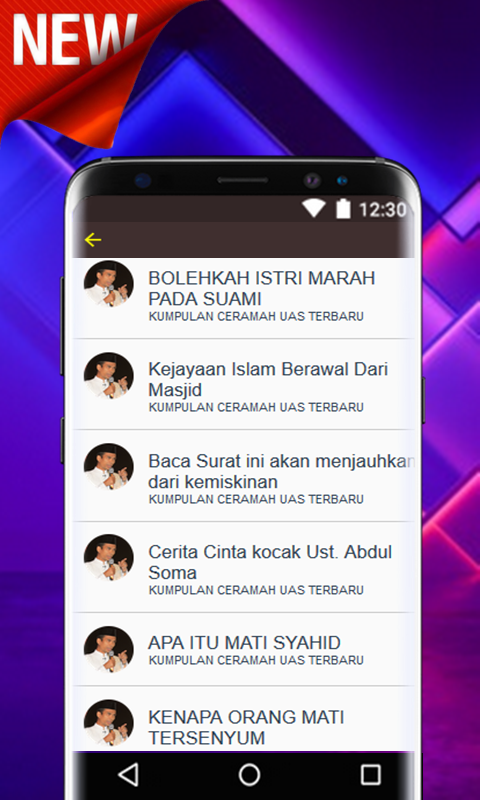
Task: Open avatar beside Kejayaan Islam Berawal
Action: tap(109, 376)
